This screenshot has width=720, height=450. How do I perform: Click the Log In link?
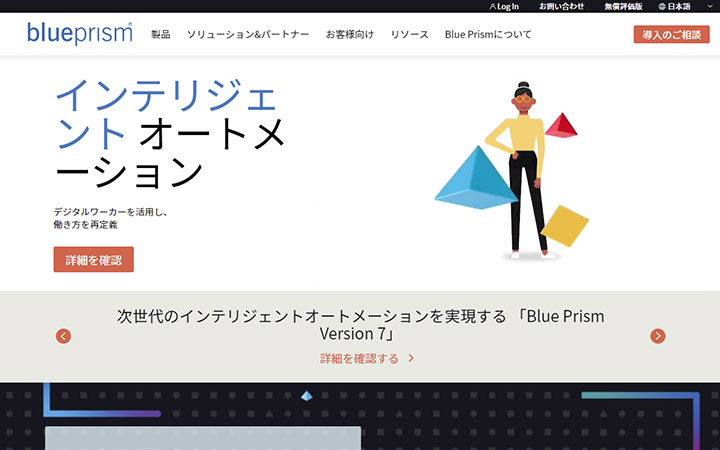[508, 6]
